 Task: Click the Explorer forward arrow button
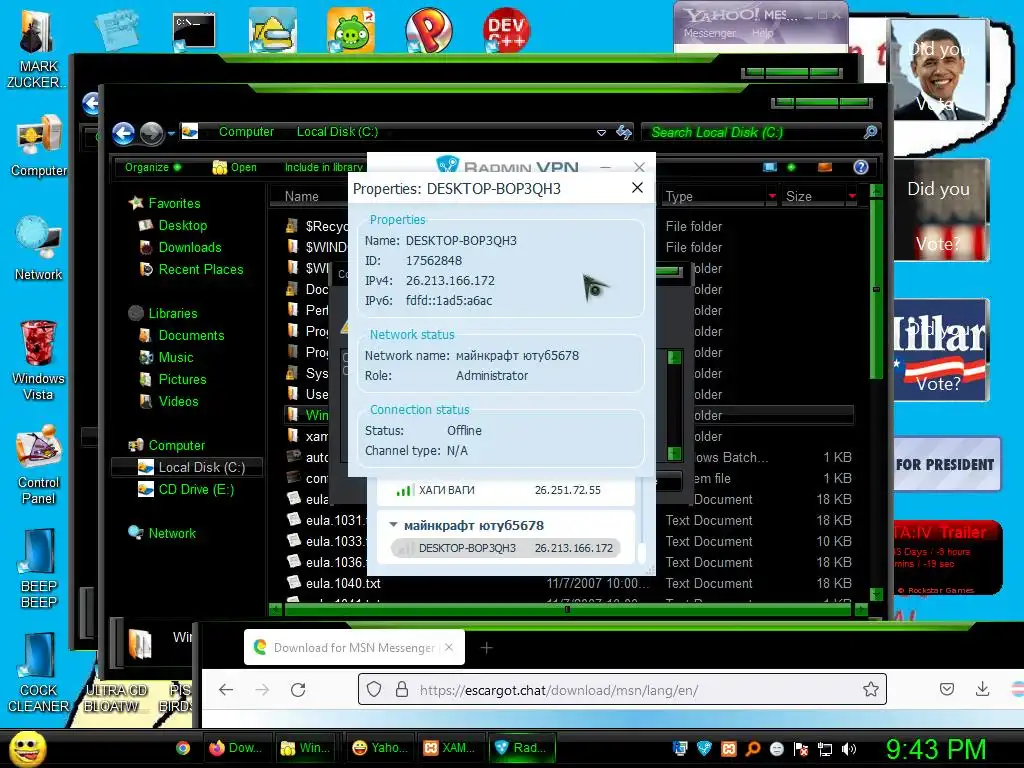152,133
